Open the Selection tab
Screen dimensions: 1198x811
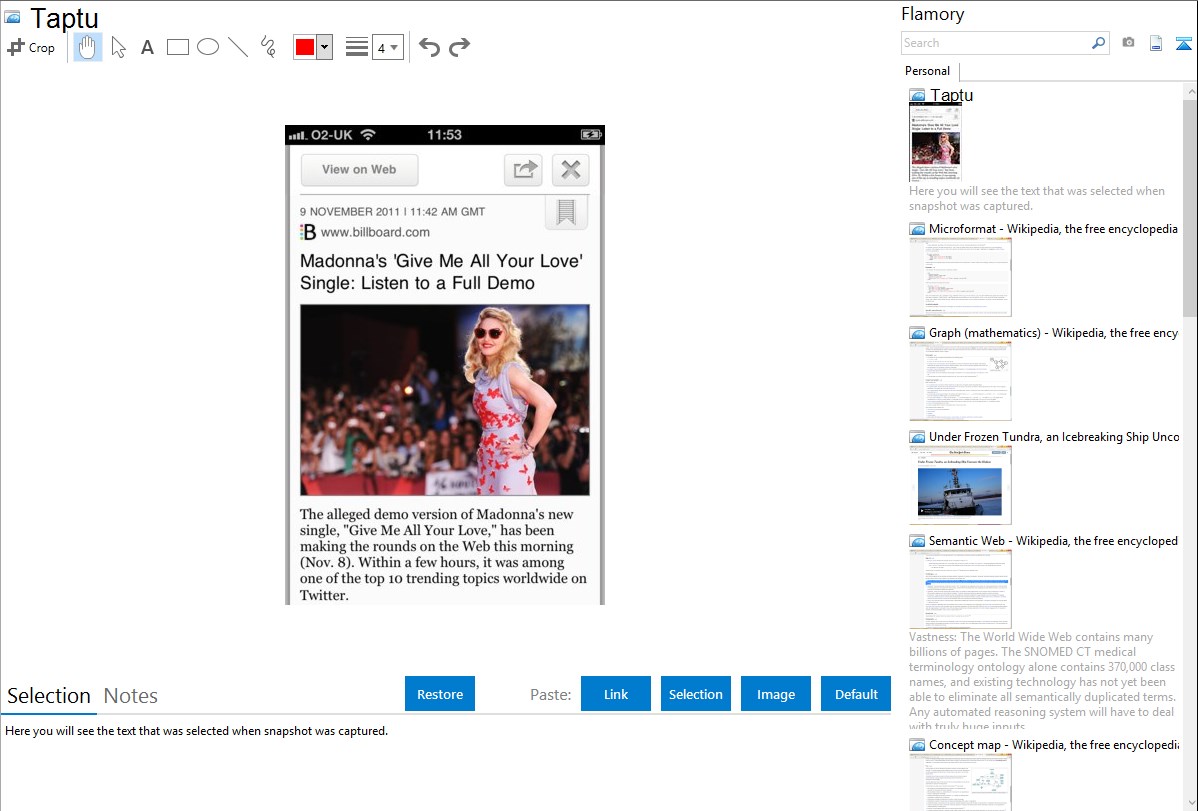pyautogui.click(x=49, y=696)
